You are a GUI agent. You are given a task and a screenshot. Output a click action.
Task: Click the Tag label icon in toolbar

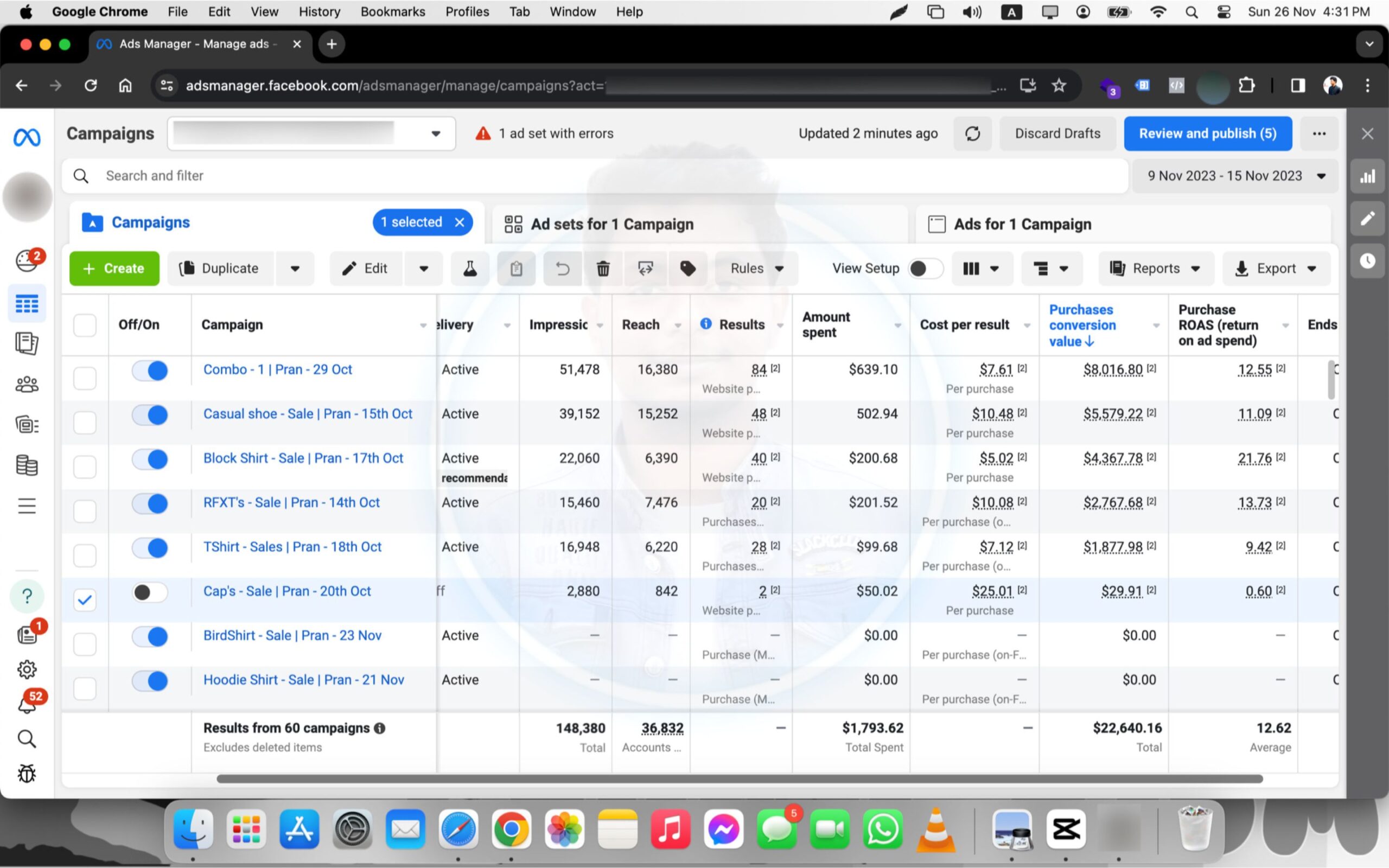pos(687,269)
